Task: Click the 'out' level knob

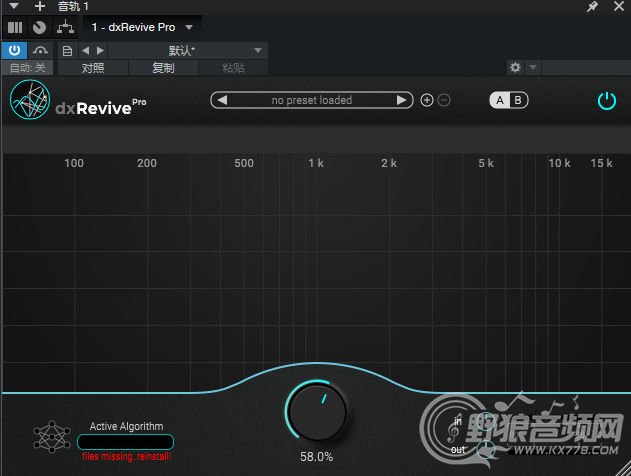Action: [486, 449]
